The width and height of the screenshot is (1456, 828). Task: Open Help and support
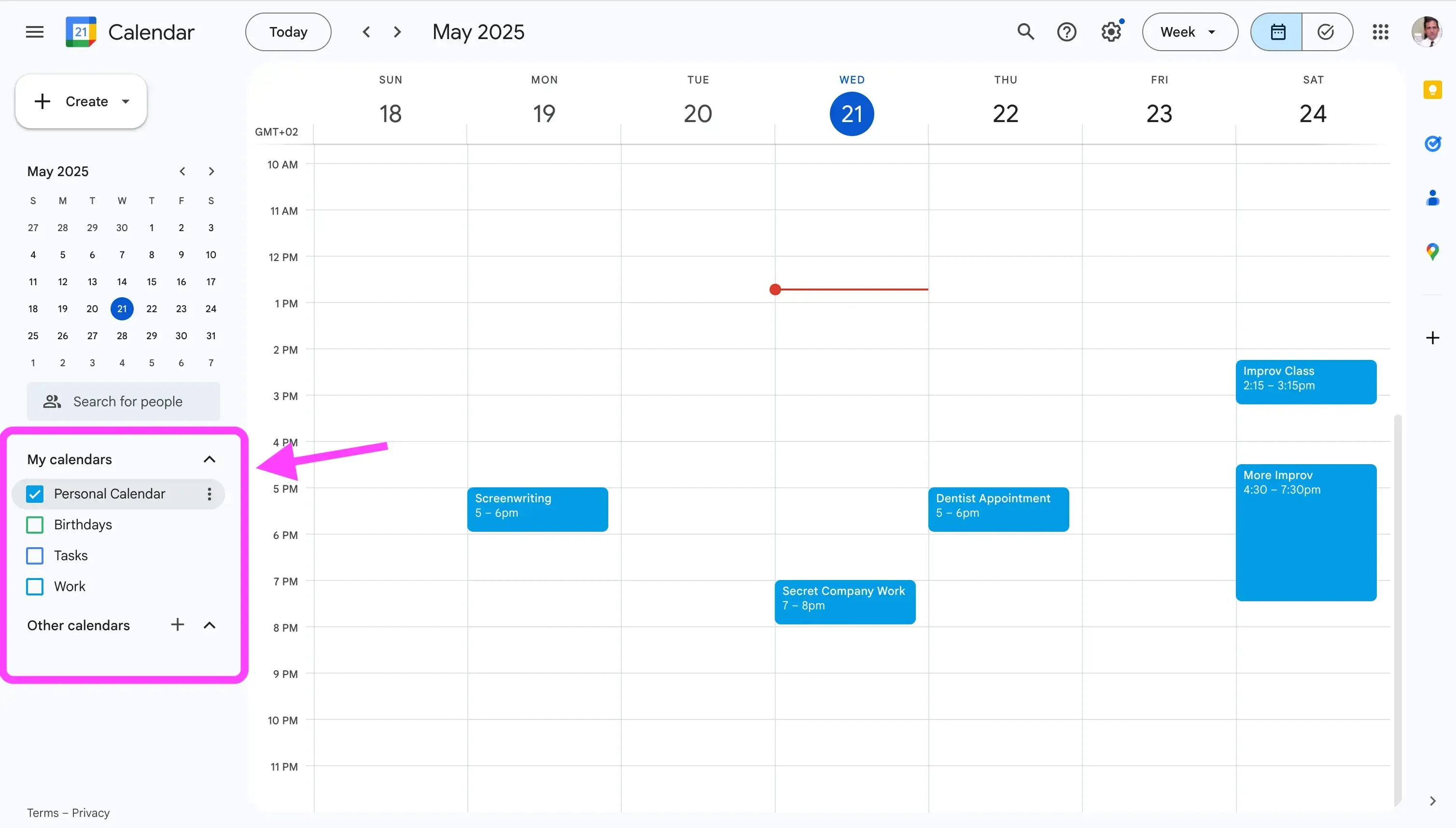point(1067,31)
